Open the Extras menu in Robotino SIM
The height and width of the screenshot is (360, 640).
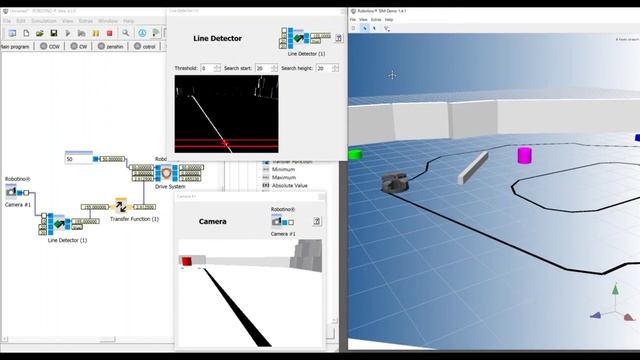coord(376,20)
